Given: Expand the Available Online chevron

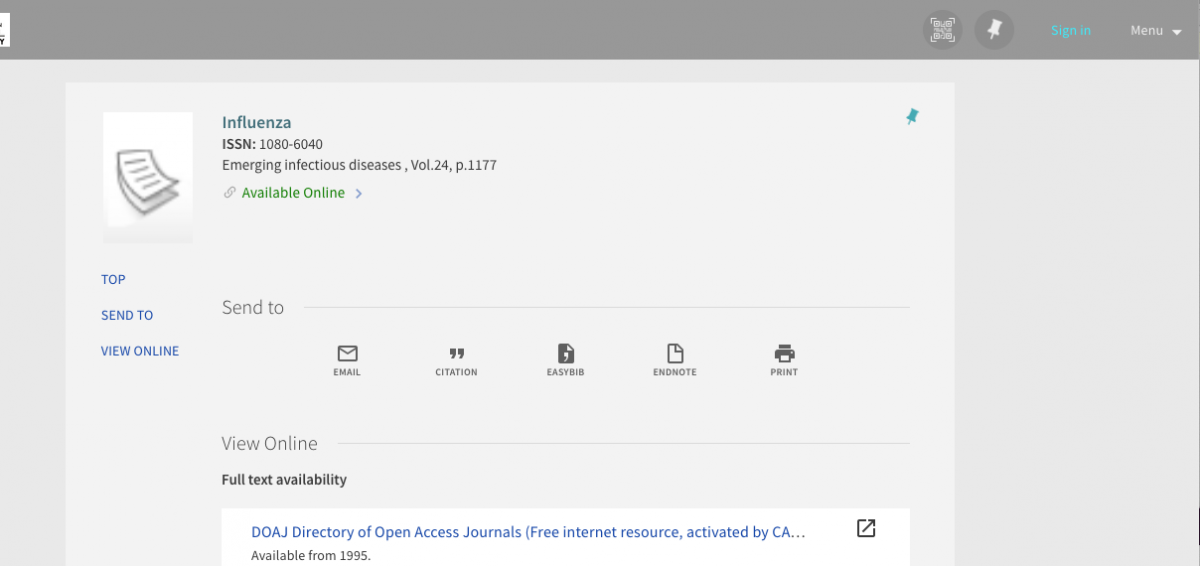Looking at the screenshot, I should [x=359, y=194].
